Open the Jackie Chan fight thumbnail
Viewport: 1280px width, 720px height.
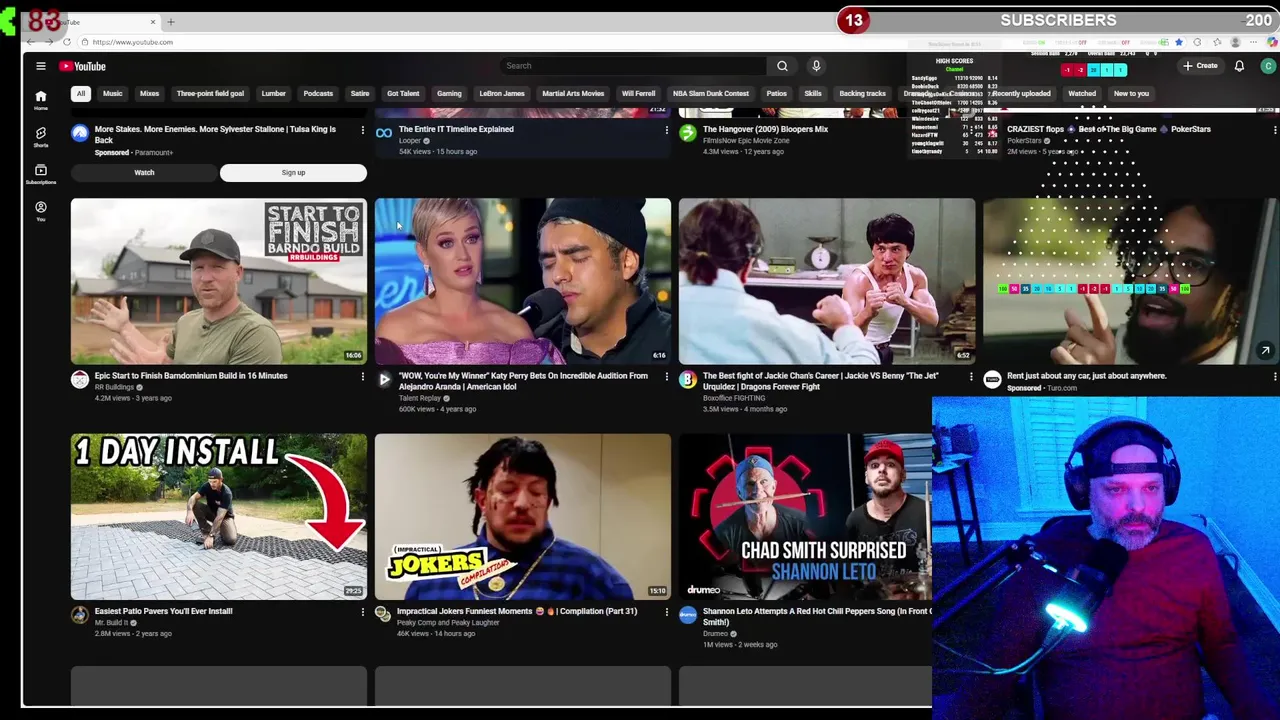pos(827,281)
